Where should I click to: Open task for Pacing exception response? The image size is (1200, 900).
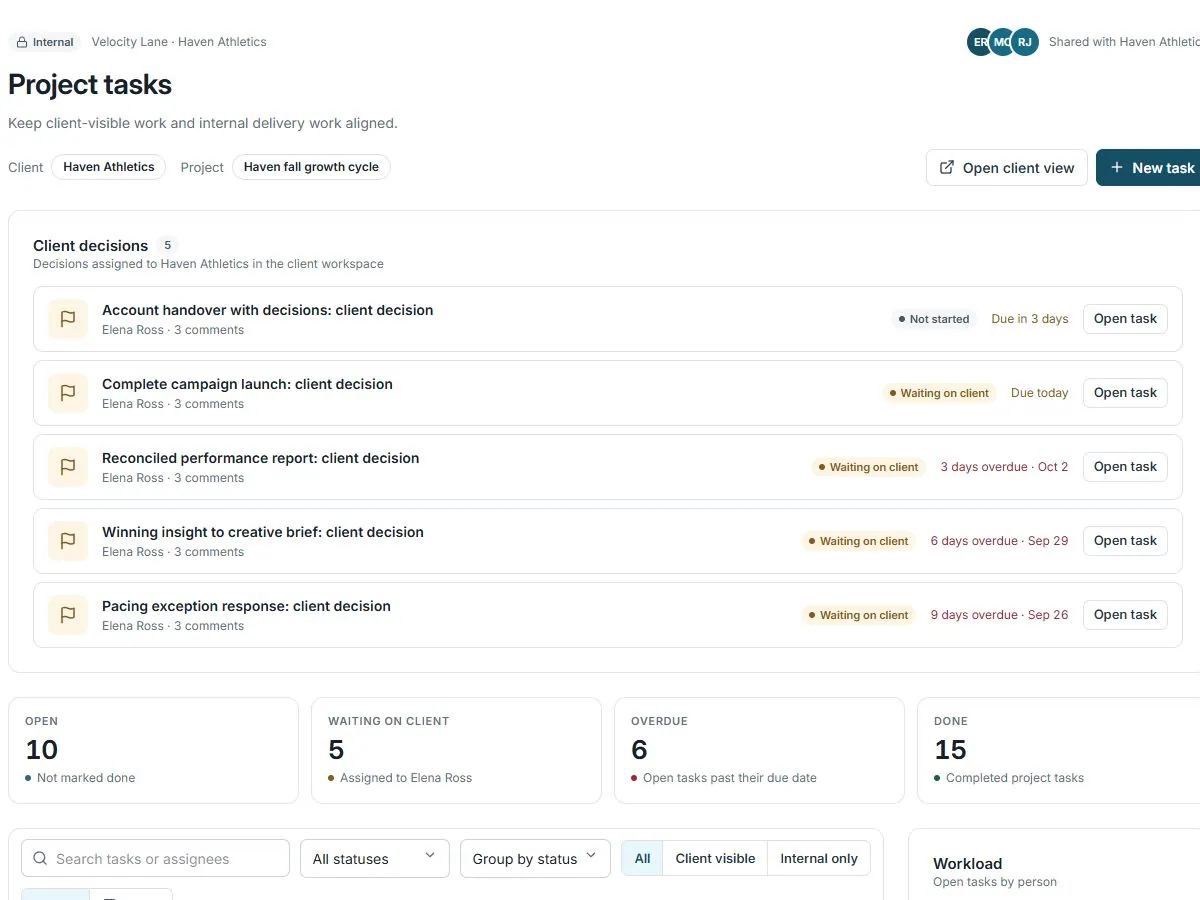coord(1125,615)
